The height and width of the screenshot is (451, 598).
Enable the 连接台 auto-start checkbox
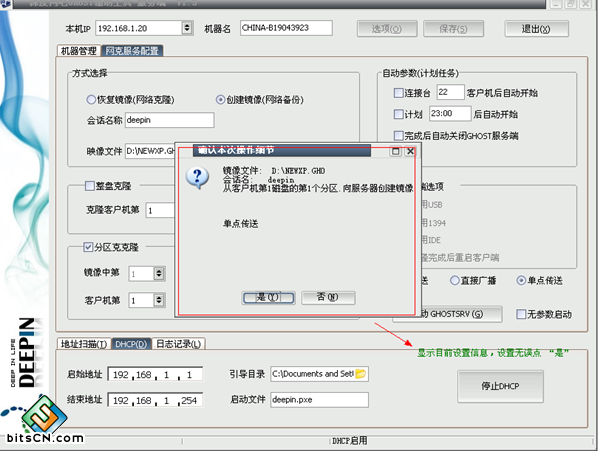tap(398, 93)
